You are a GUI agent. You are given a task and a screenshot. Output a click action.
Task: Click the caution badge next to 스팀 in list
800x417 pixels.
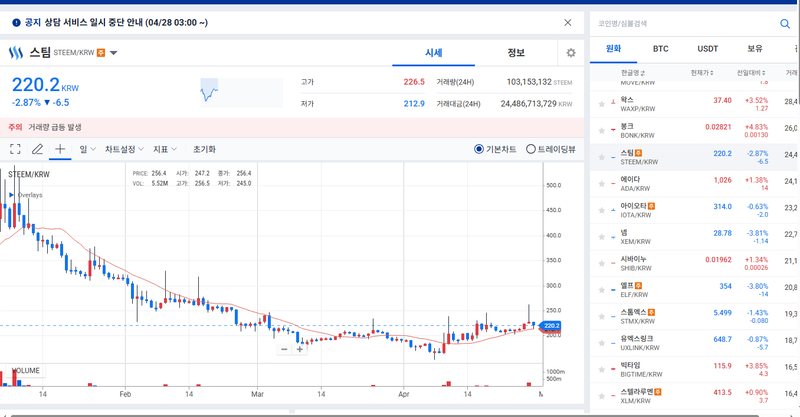click(x=638, y=153)
